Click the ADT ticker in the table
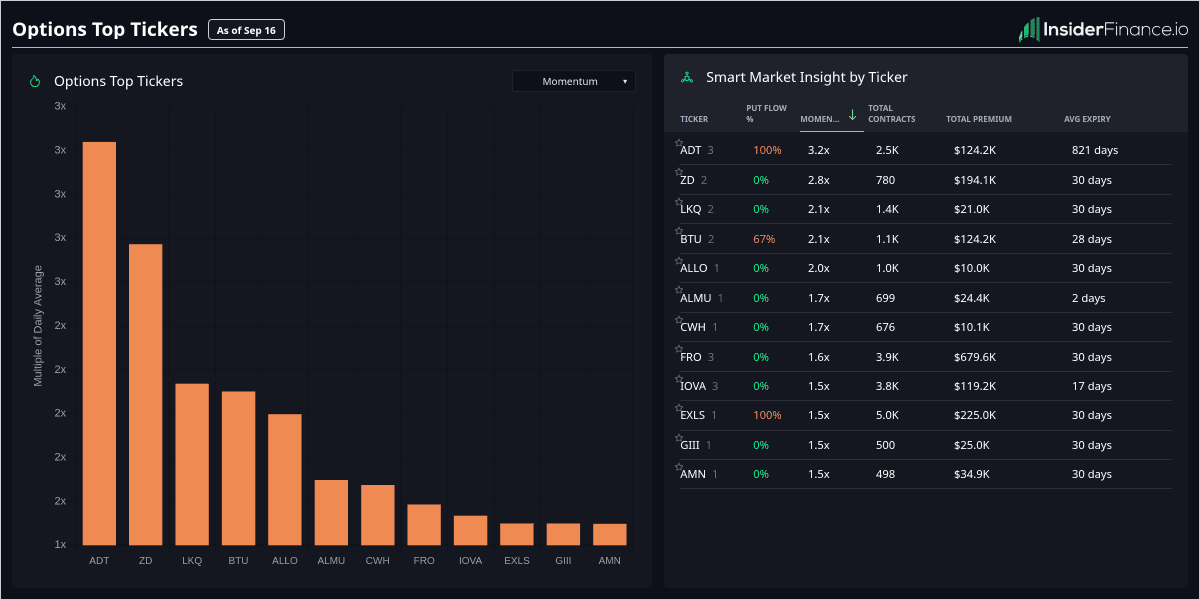This screenshot has width=1200, height=600. pos(690,150)
